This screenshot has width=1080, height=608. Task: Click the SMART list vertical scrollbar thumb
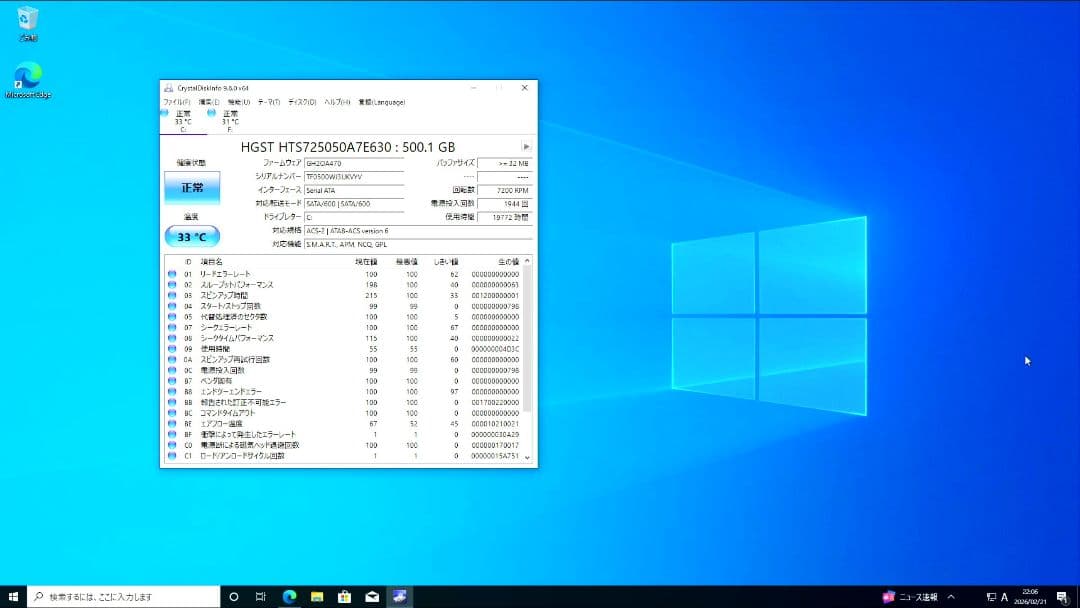[x=528, y=337]
